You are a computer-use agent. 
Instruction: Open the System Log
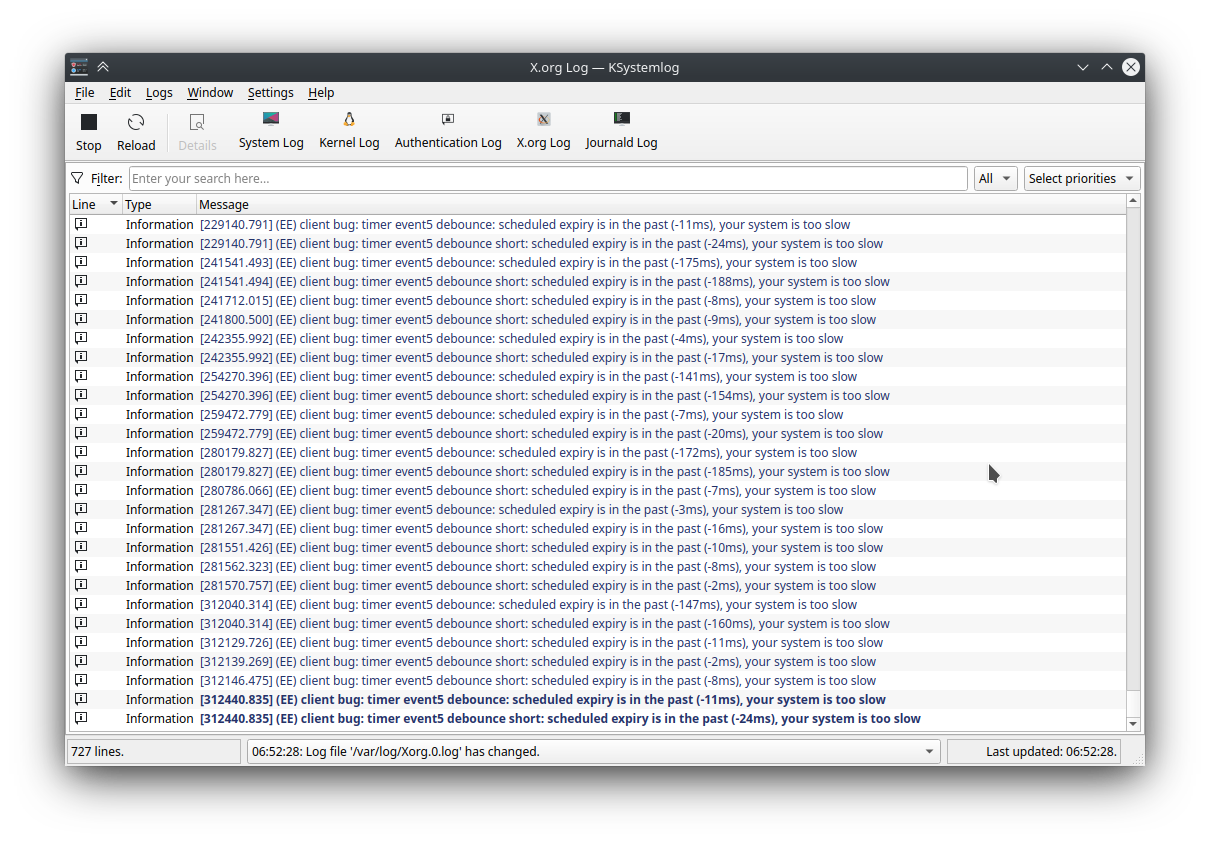click(x=271, y=131)
